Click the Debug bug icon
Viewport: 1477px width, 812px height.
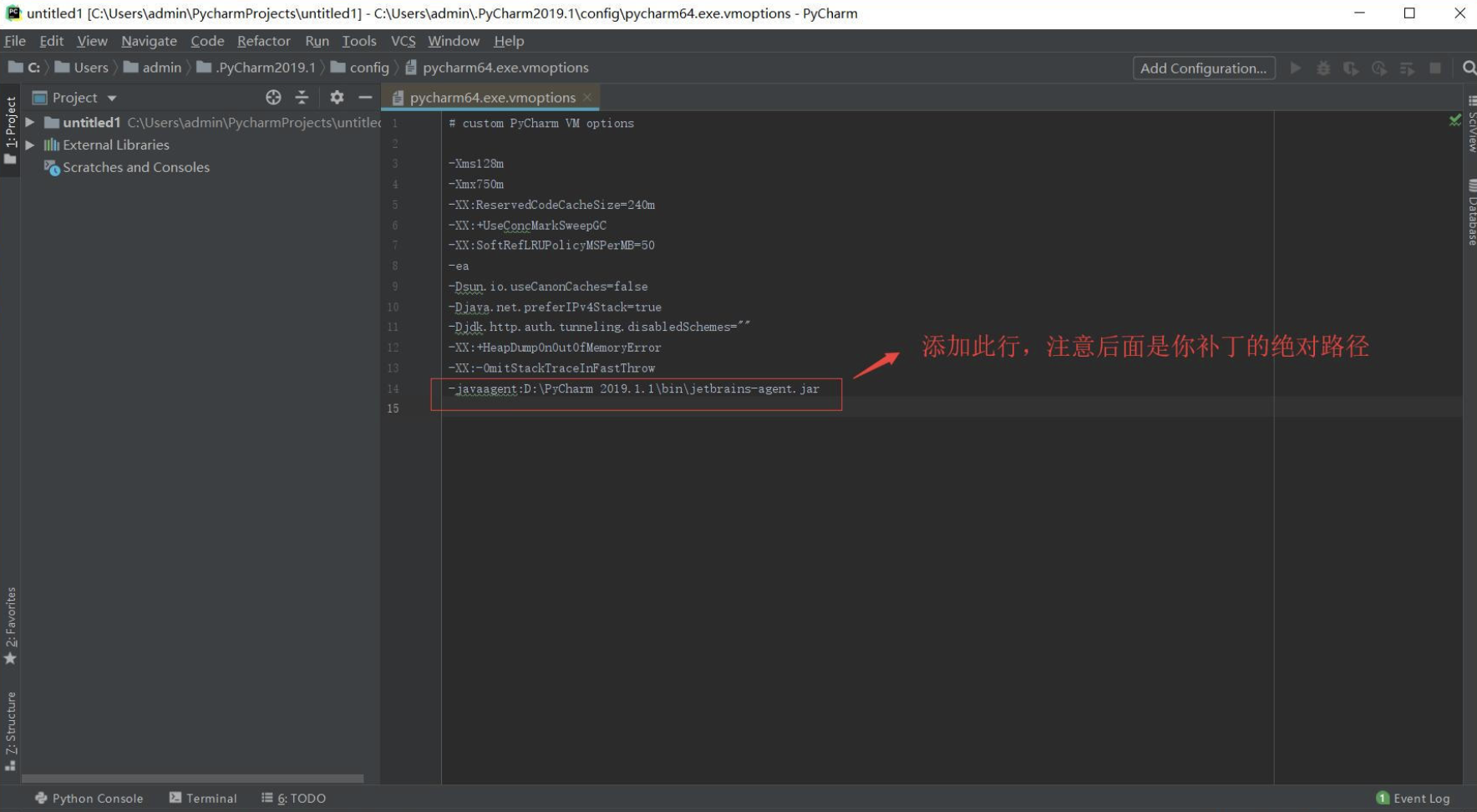point(1323,69)
